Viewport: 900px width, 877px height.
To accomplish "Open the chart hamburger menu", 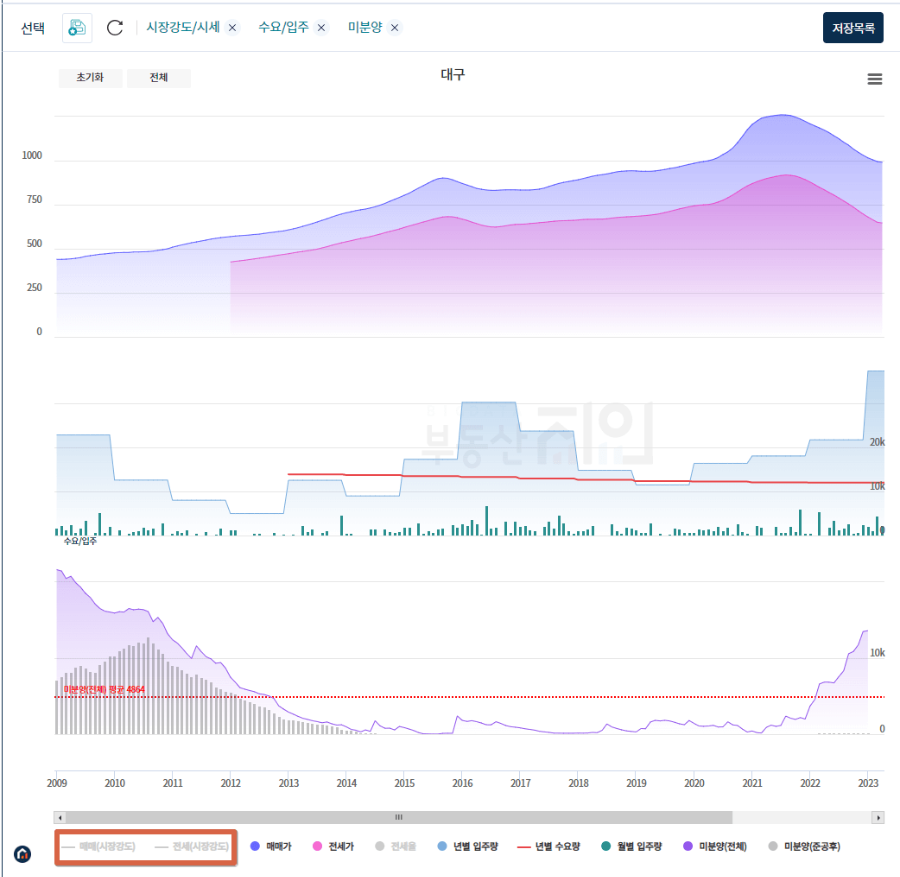I will pos(874,79).
